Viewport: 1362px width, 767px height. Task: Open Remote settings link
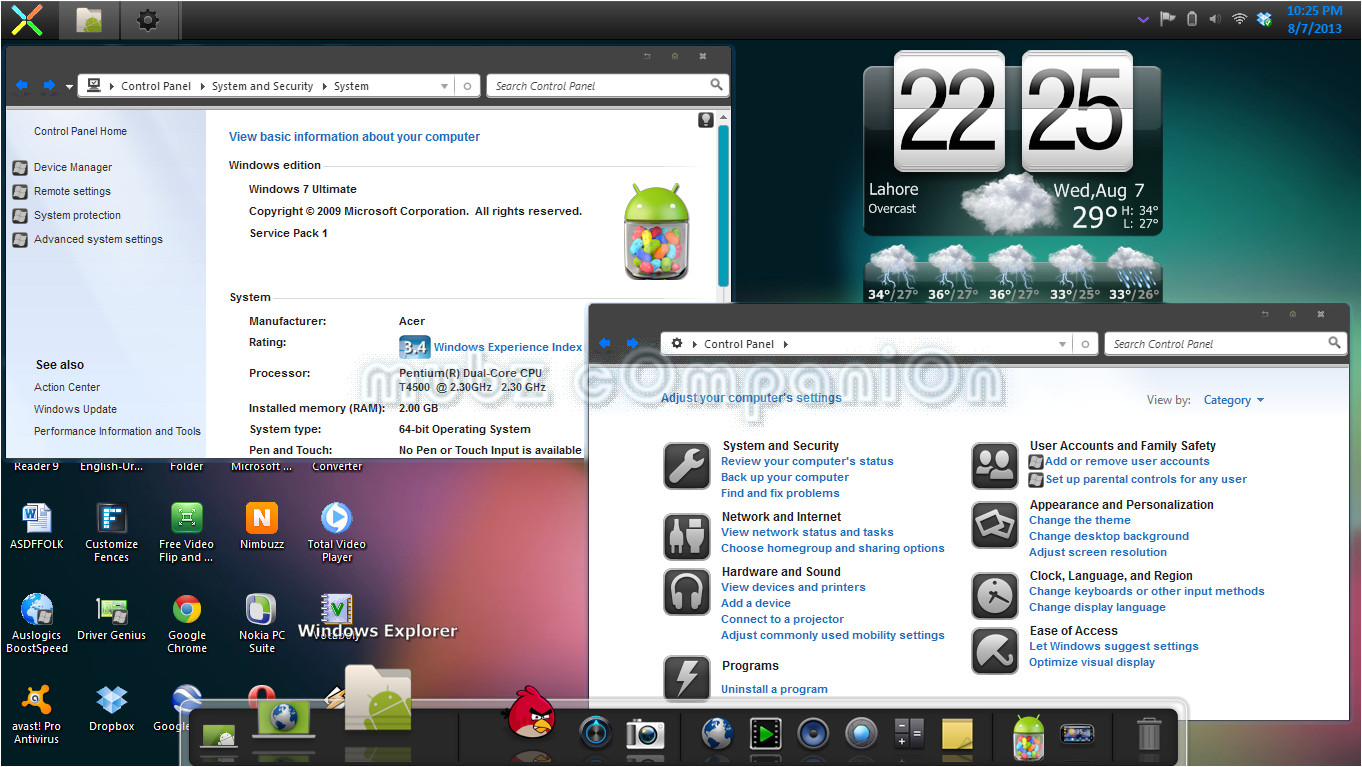(x=72, y=191)
